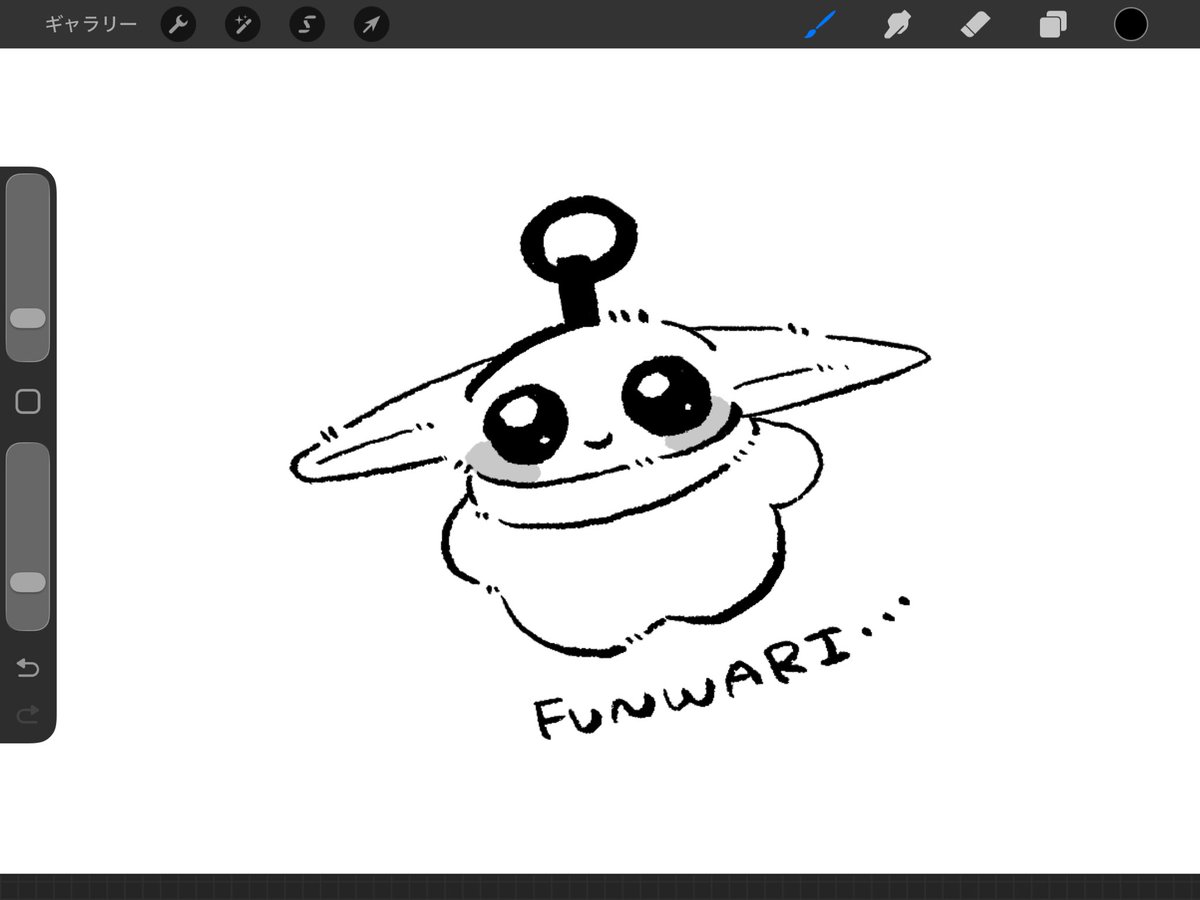Undo the last stroke with sidebar arrow
1200x900 pixels.
click(x=28, y=668)
